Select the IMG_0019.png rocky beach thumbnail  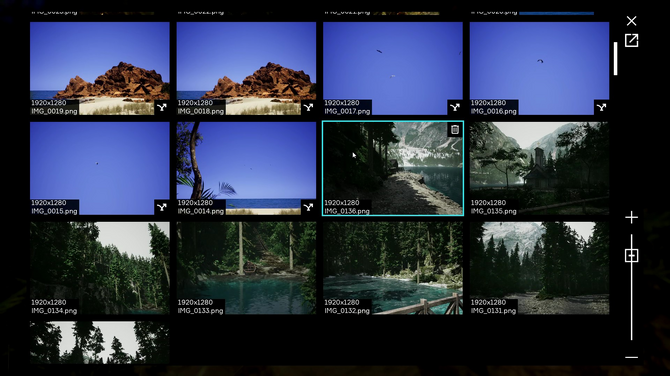[100, 68]
